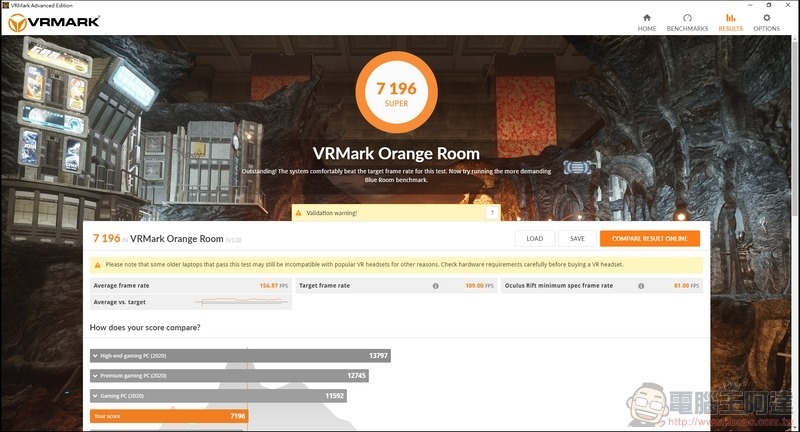Click the Average vs. target graph line
The width and height of the screenshot is (800, 432).
coord(241,301)
